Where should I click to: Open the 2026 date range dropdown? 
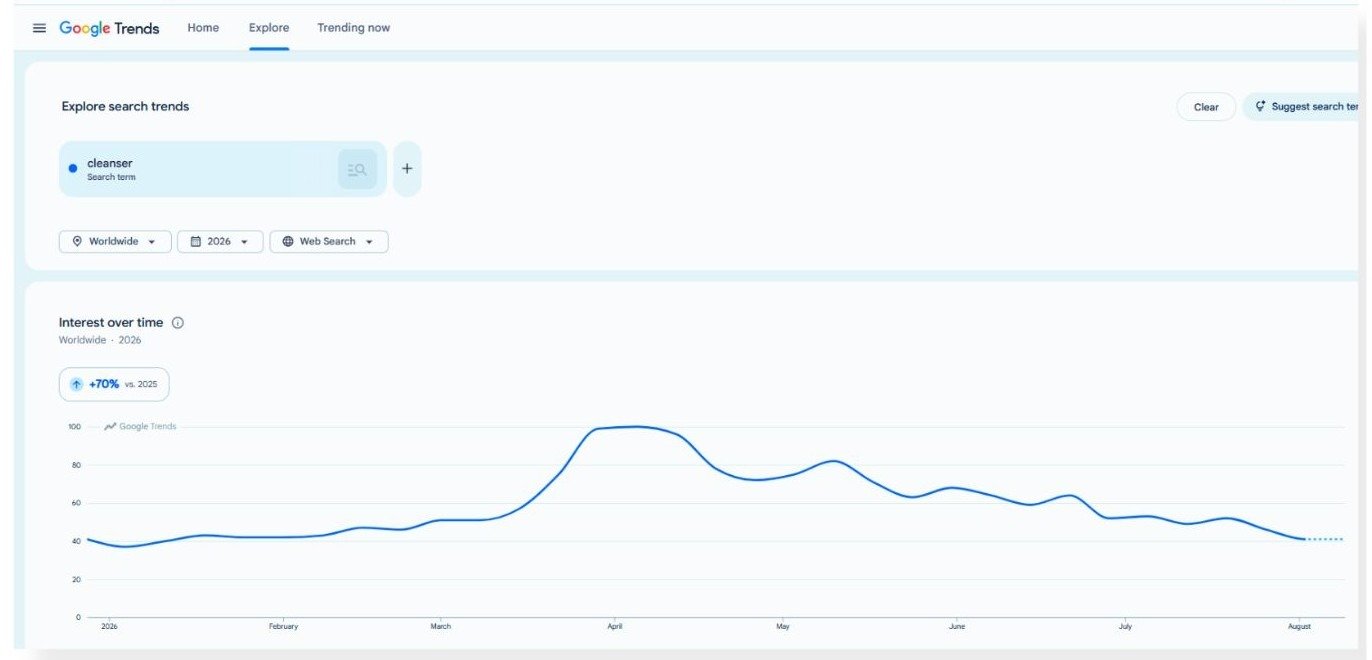click(x=220, y=242)
